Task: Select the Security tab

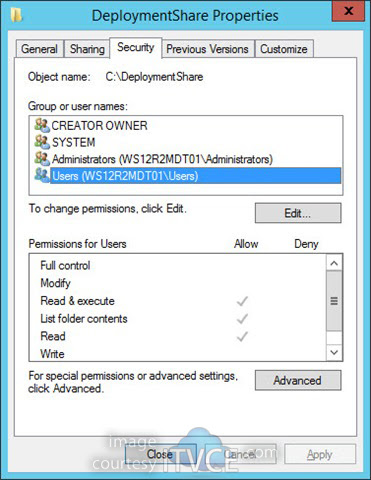Action: coord(135,47)
